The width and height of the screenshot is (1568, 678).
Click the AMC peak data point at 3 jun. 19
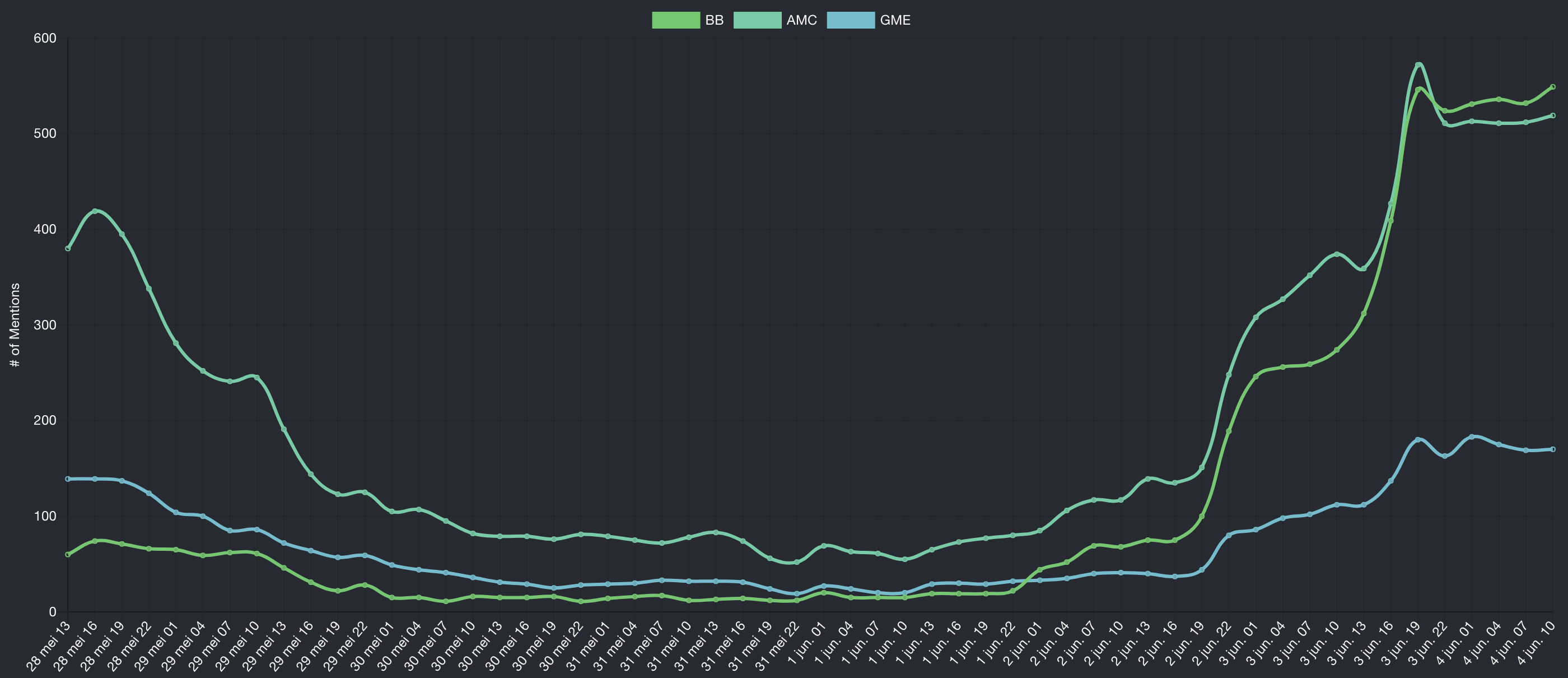1418,64
